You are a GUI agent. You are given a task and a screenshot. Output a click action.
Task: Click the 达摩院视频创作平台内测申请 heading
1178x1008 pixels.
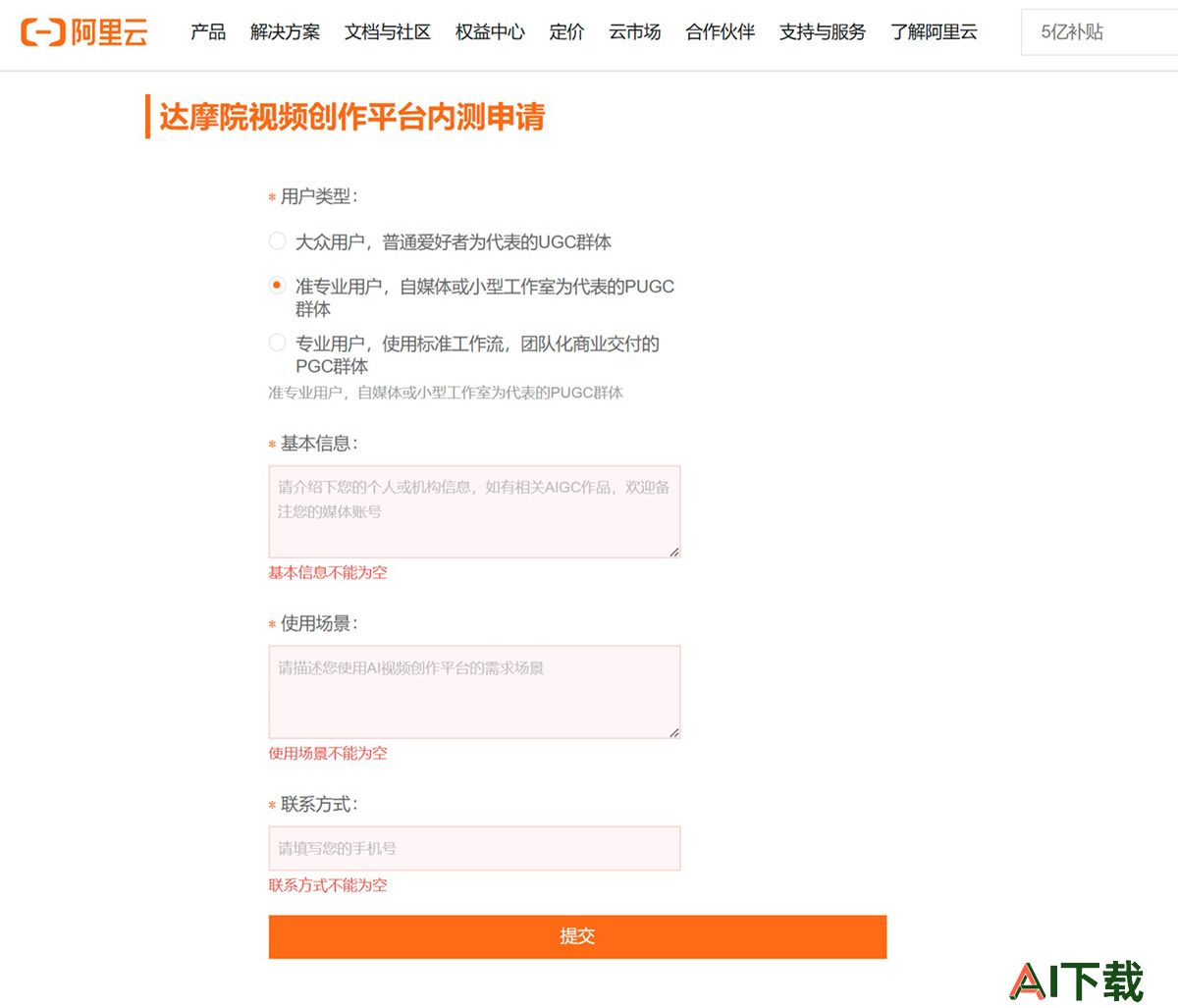(351, 117)
